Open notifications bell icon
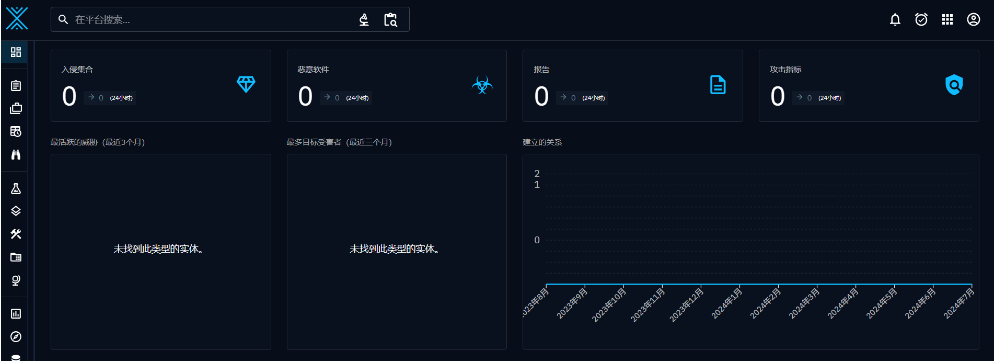Viewport: 995px width, 361px height. [895, 20]
